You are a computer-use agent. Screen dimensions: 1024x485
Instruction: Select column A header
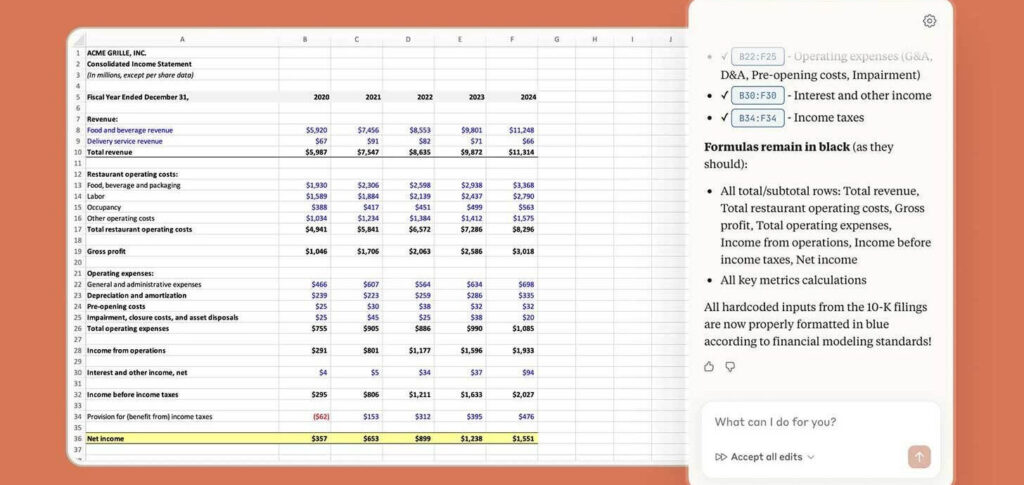(182, 39)
